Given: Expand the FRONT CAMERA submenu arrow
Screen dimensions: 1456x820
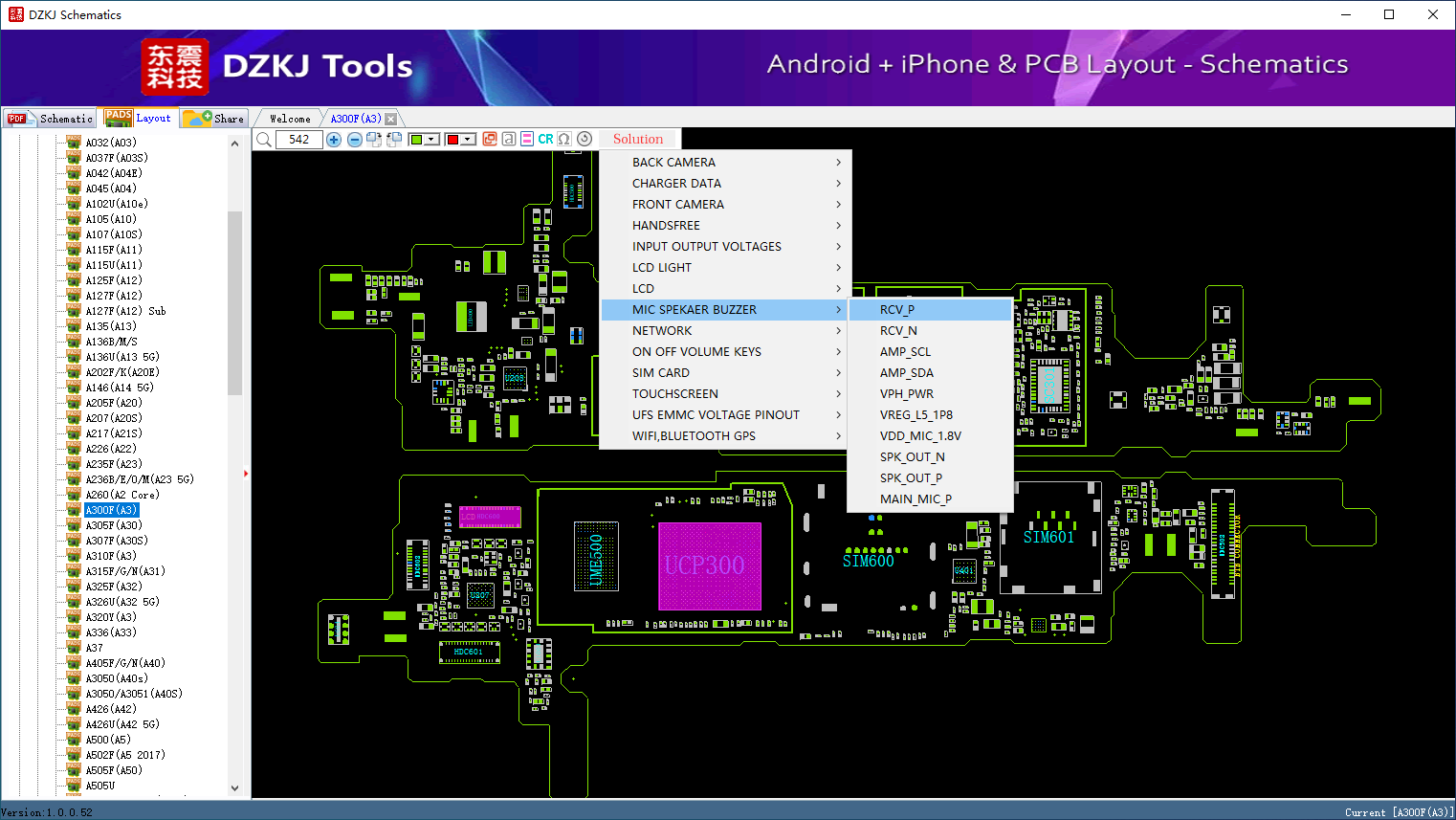Looking at the screenshot, I should tap(839, 205).
